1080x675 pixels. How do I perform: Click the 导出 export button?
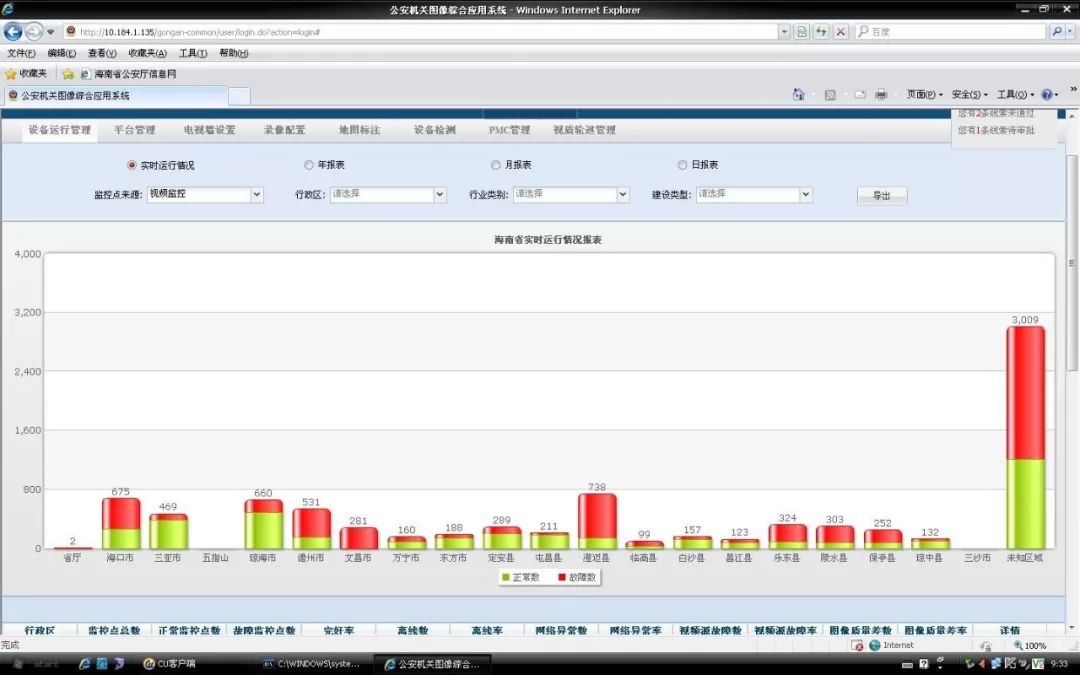[882, 196]
